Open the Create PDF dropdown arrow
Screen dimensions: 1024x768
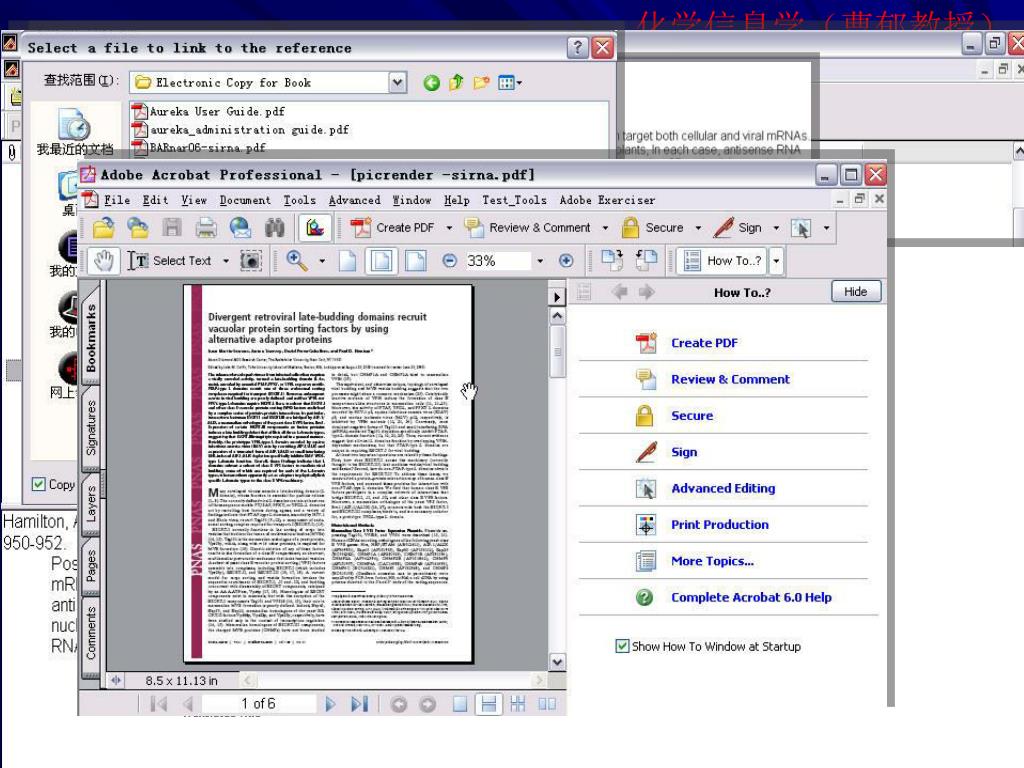(449, 228)
